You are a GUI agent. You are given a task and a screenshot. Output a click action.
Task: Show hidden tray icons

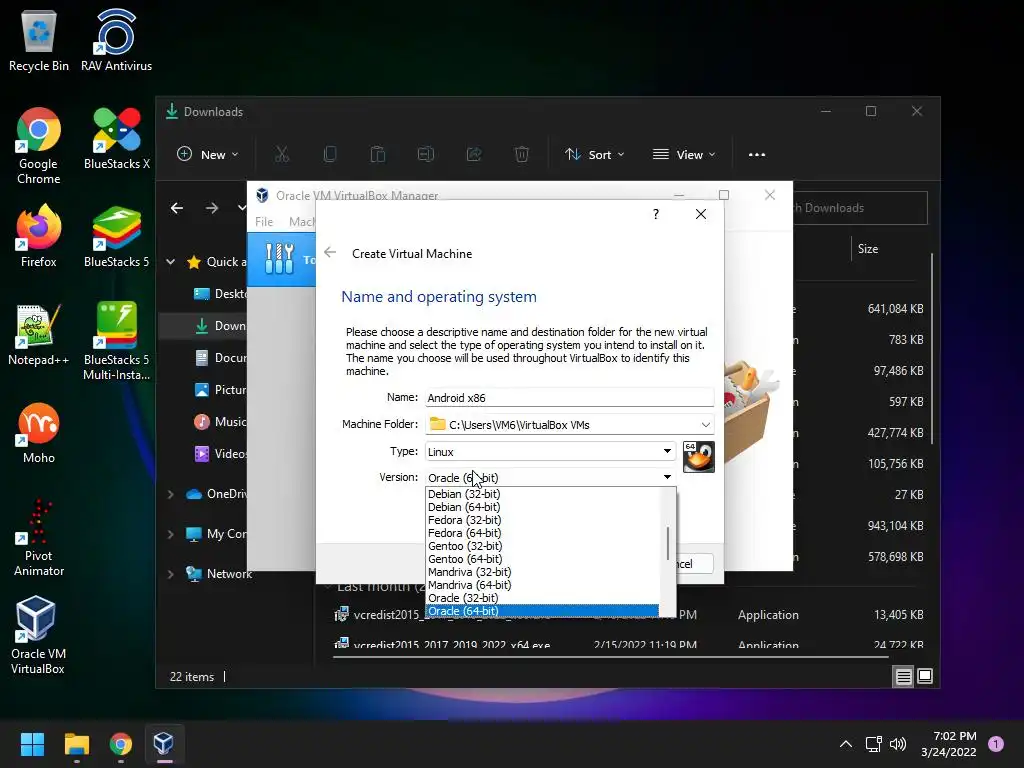pos(846,744)
